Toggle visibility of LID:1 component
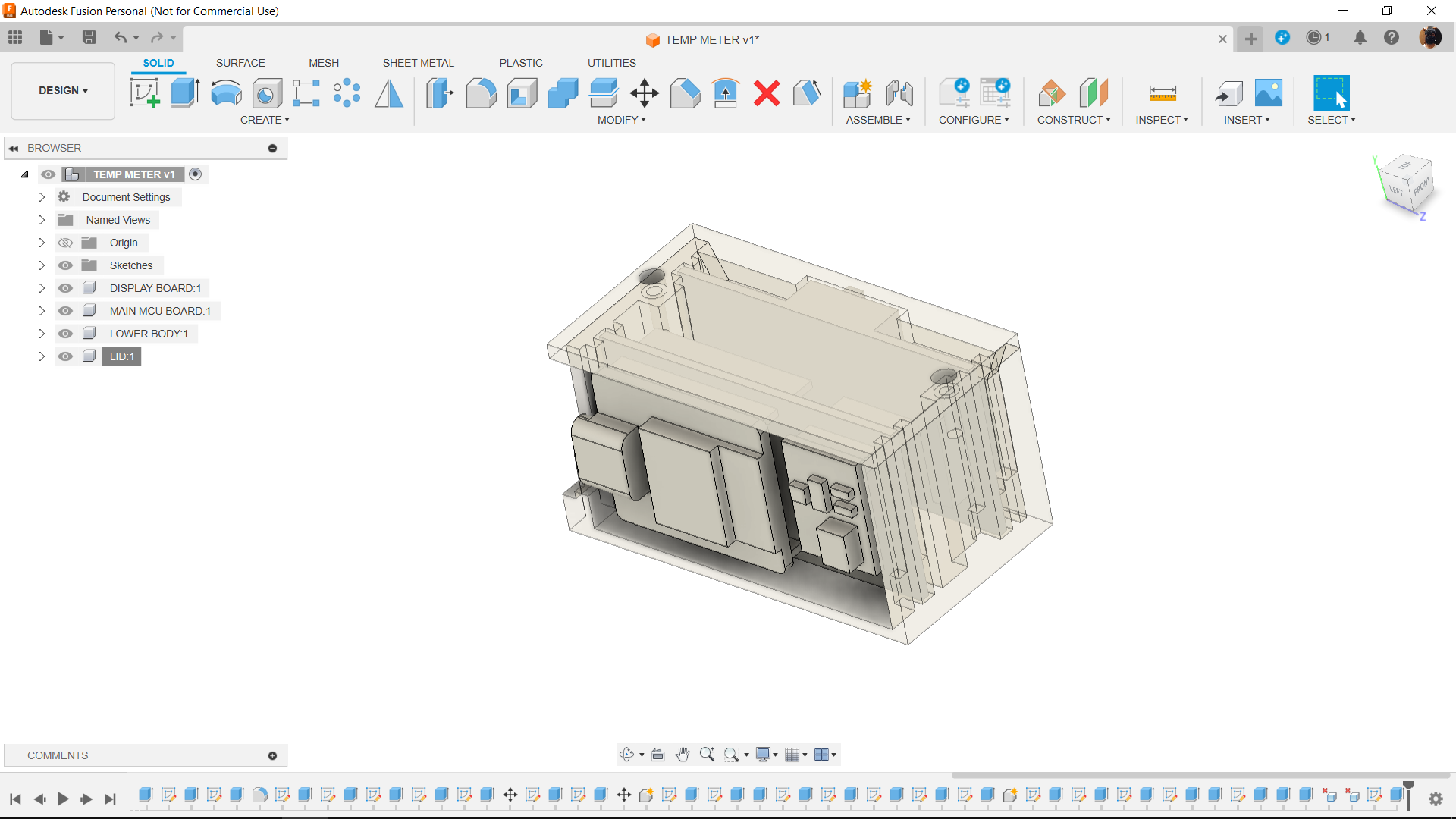Screen dimensions: 1456x819 pos(65,356)
